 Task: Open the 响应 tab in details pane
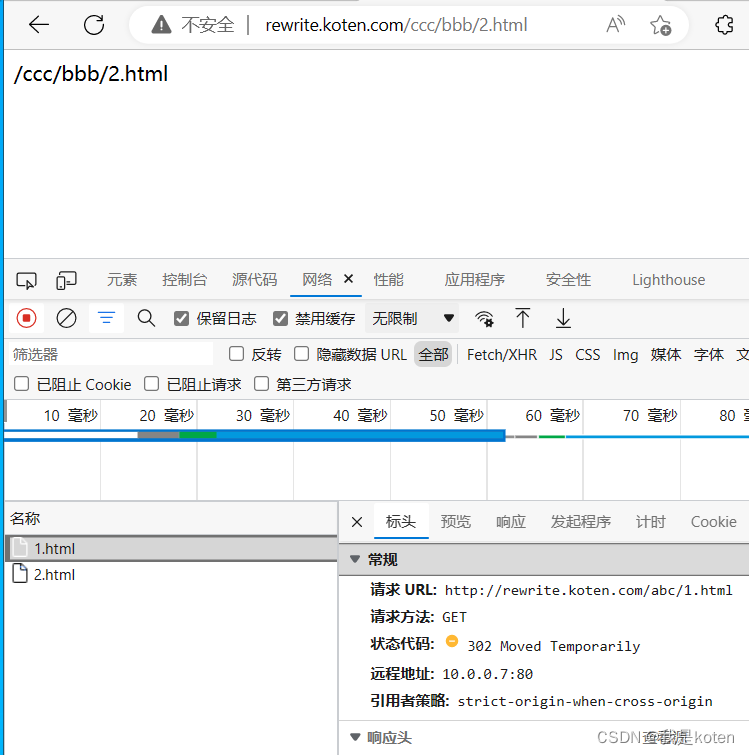tap(511, 522)
